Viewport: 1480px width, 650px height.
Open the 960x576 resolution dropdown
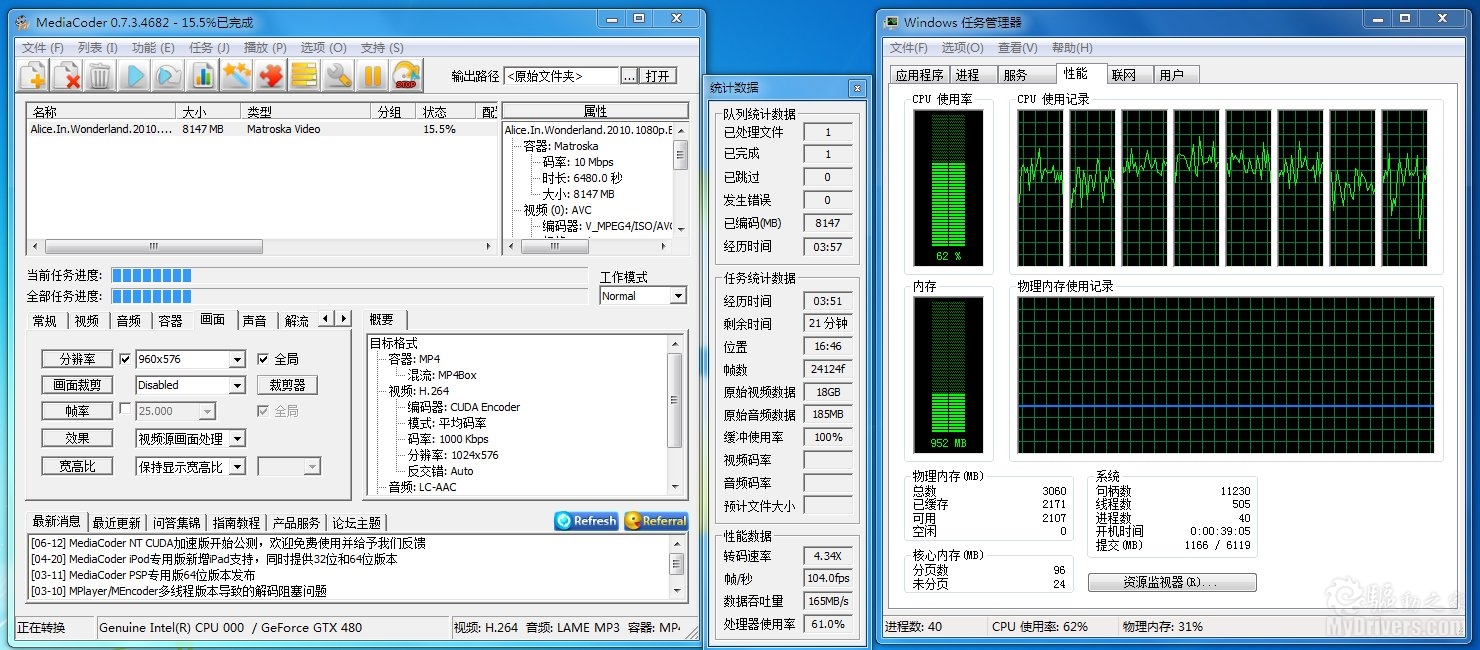(237, 359)
